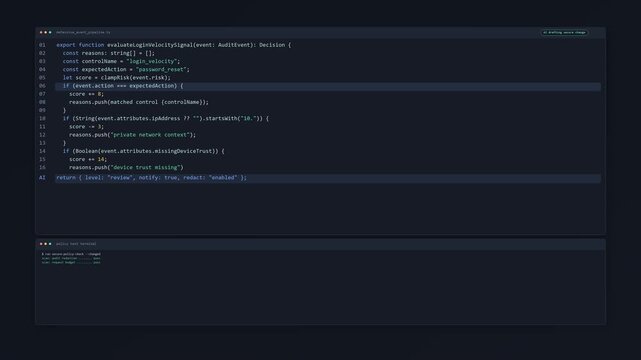Screen dimensions: 641x360
Task: Click line number 01 in the gutter
Action: tap(42, 45)
